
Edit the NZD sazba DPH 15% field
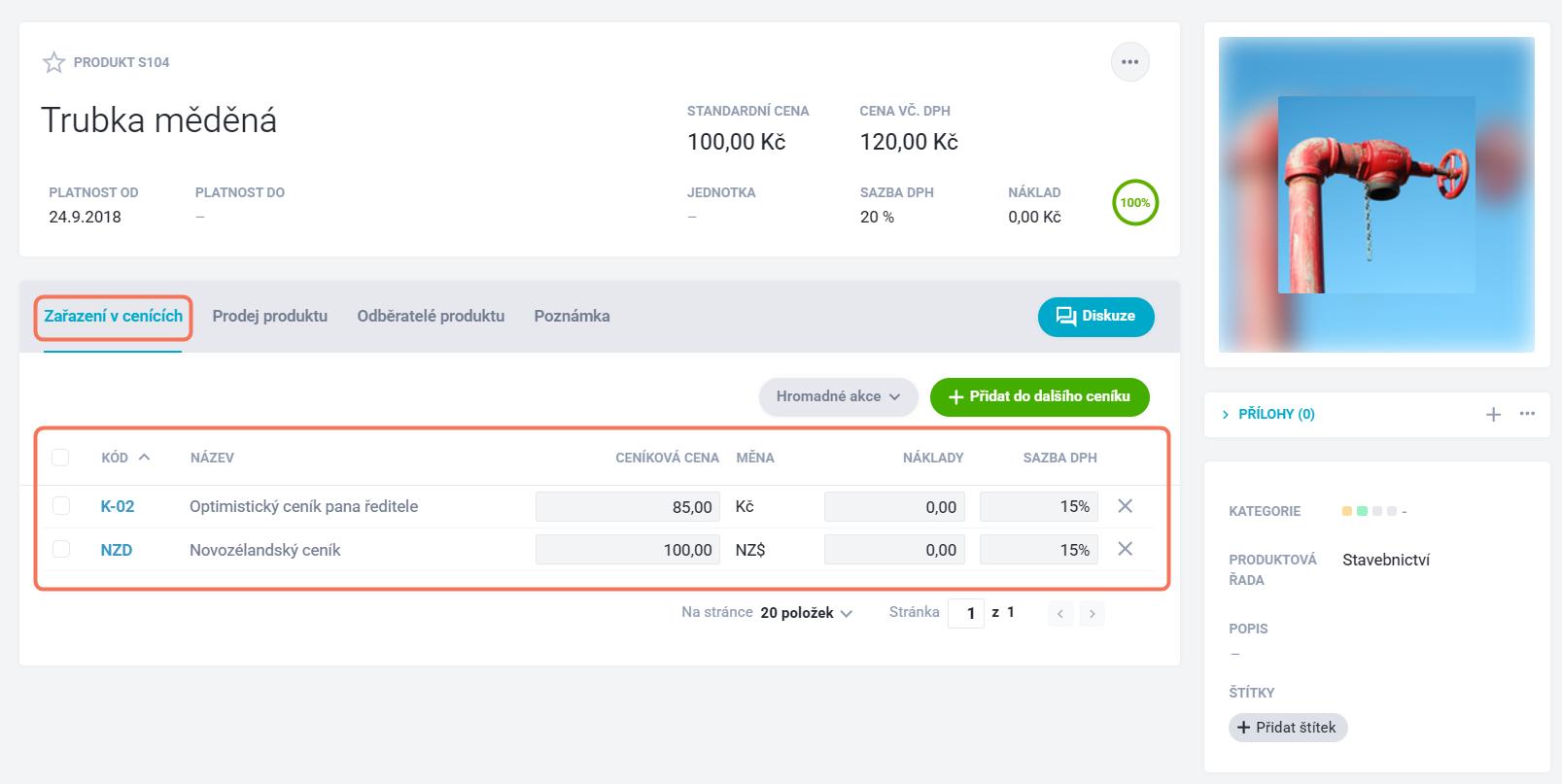pos(1039,550)
